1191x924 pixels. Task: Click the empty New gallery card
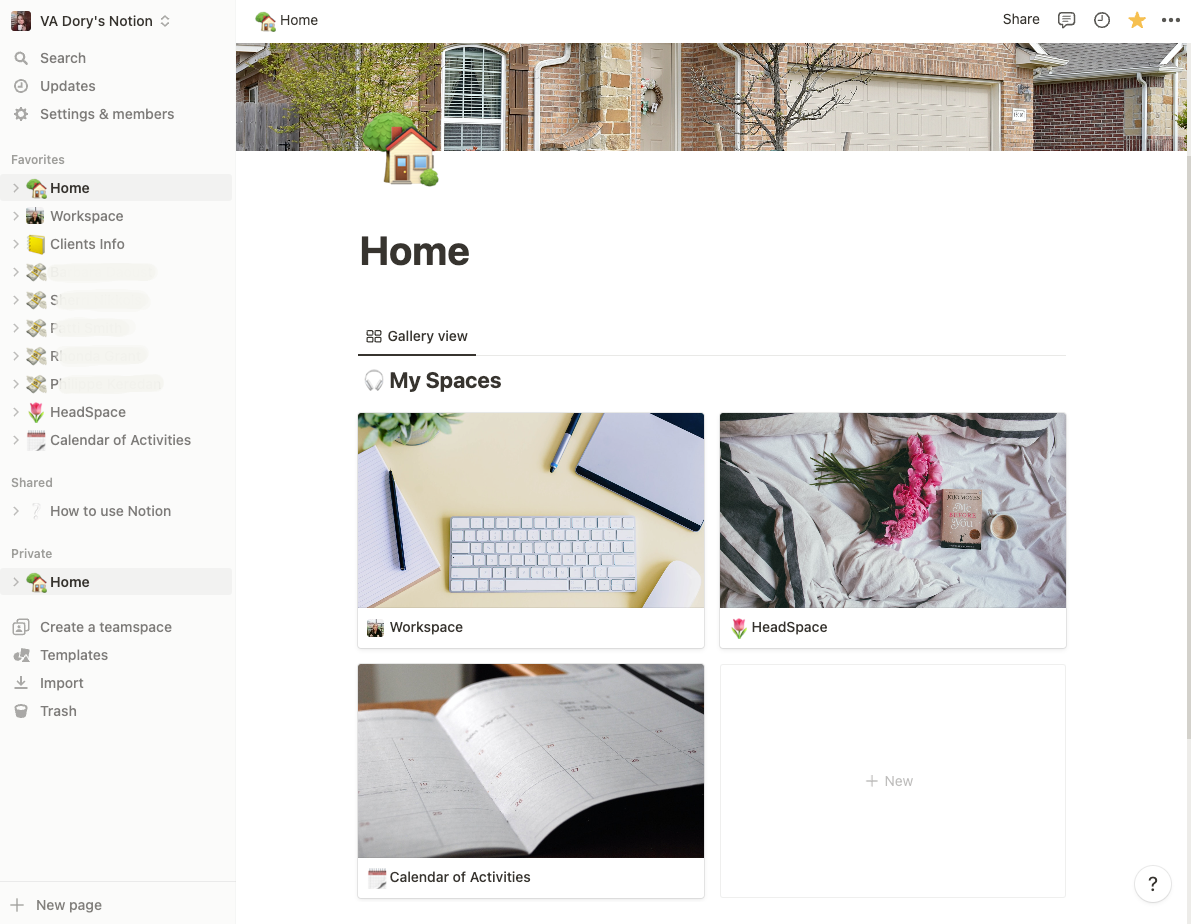892,781
